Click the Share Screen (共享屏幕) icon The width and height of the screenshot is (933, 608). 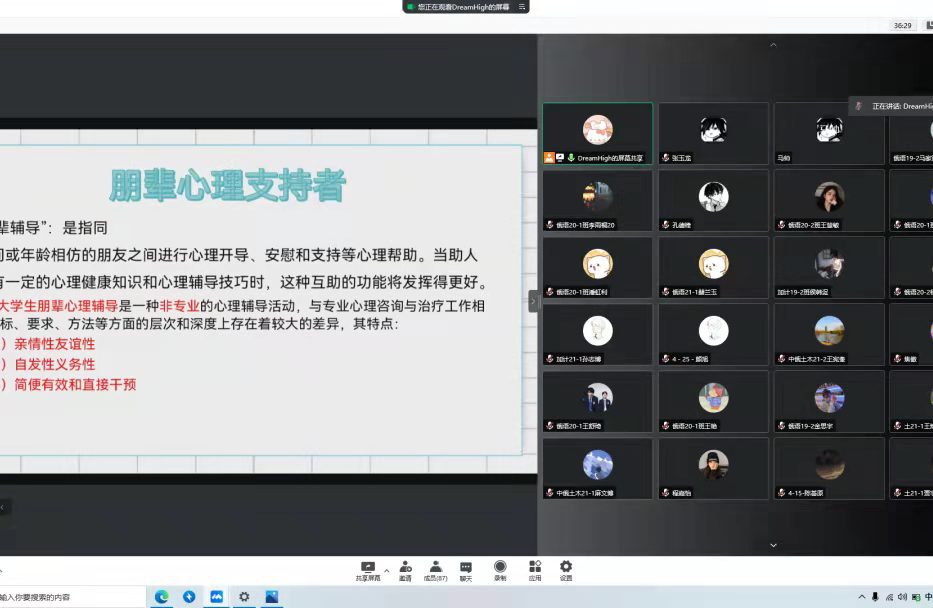[368, 568]
